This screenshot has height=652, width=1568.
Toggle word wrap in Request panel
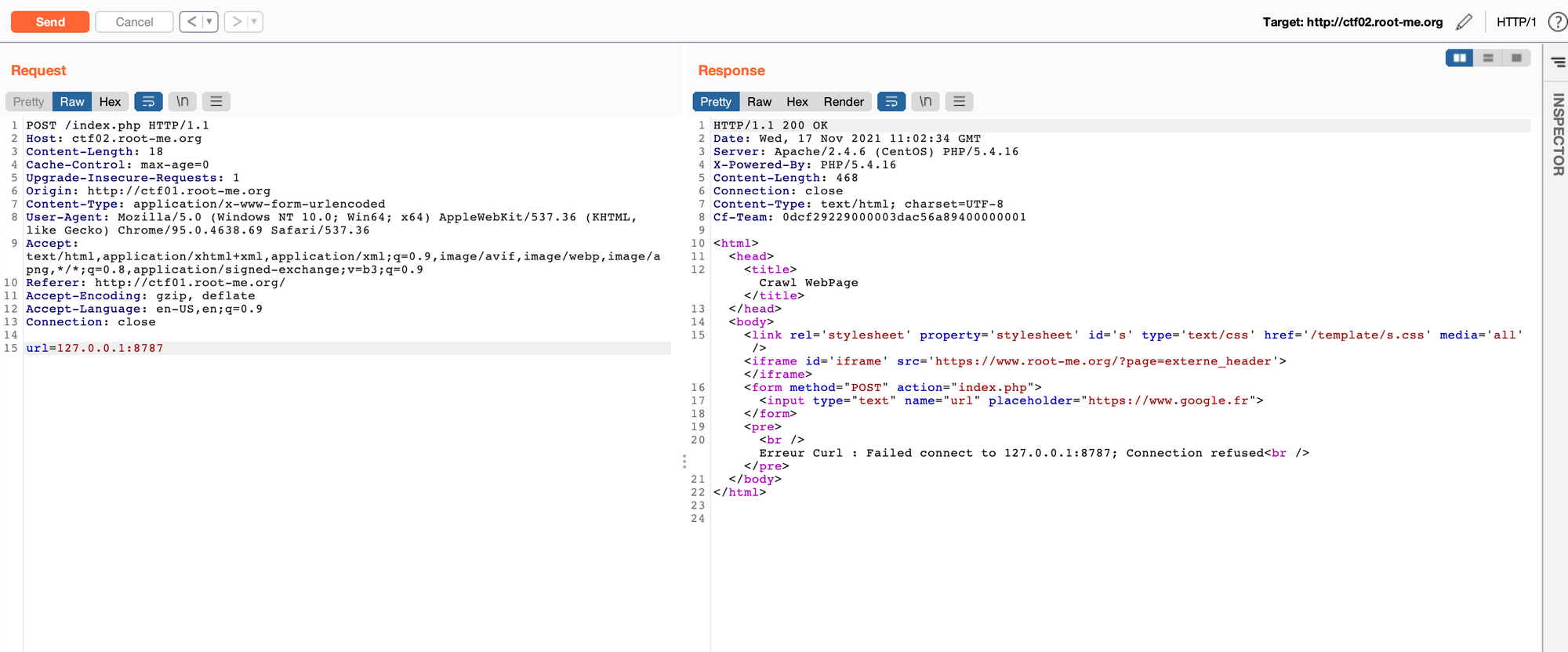coord(148,102)
